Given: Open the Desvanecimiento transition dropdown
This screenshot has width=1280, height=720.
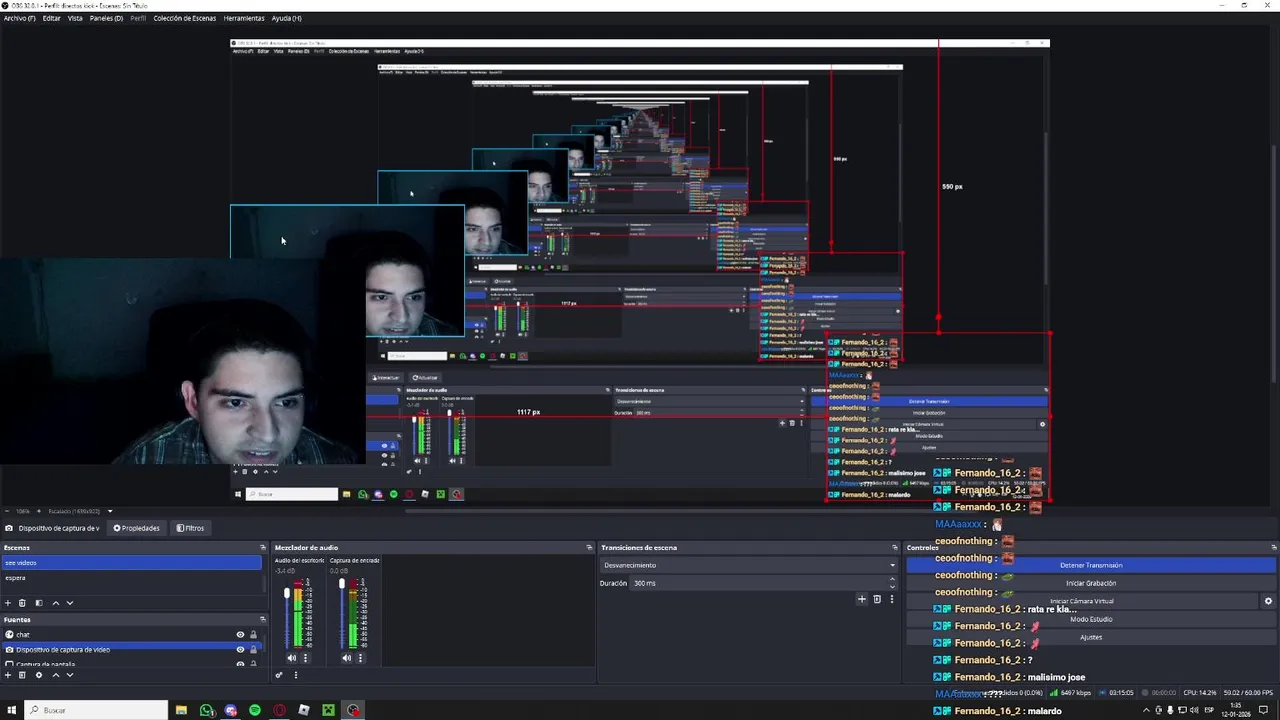Looking at the screenshot, I should pyautogui.click(x=748, y=565).
